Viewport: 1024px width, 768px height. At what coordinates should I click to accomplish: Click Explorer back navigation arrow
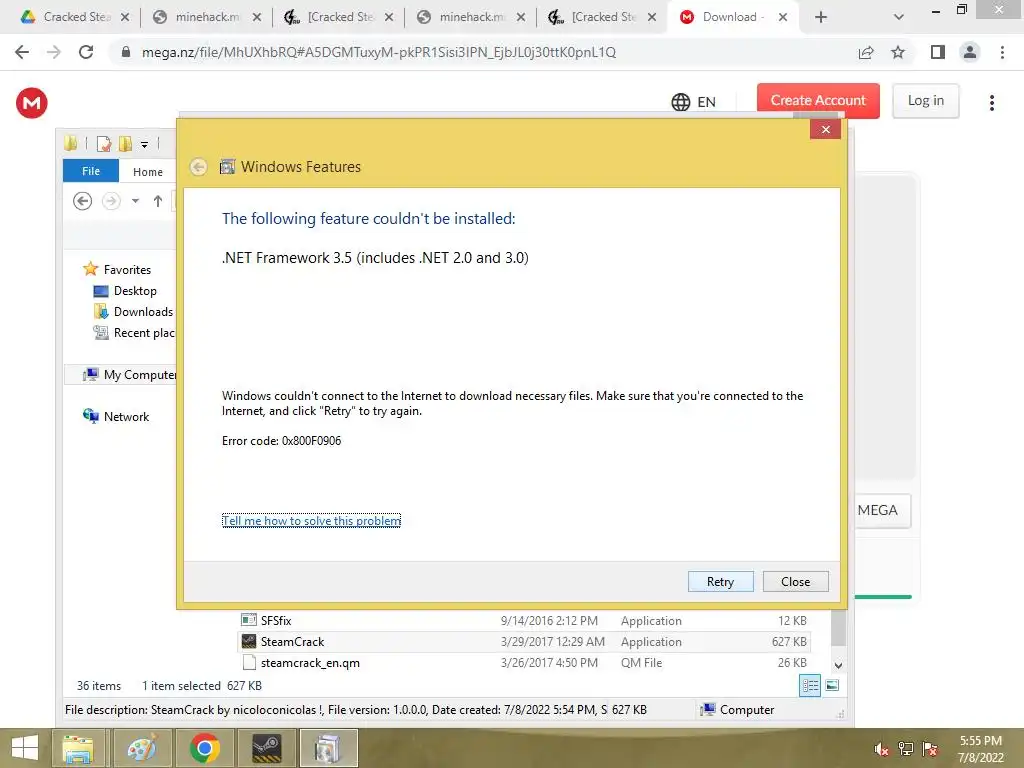(x=82, y=201)
